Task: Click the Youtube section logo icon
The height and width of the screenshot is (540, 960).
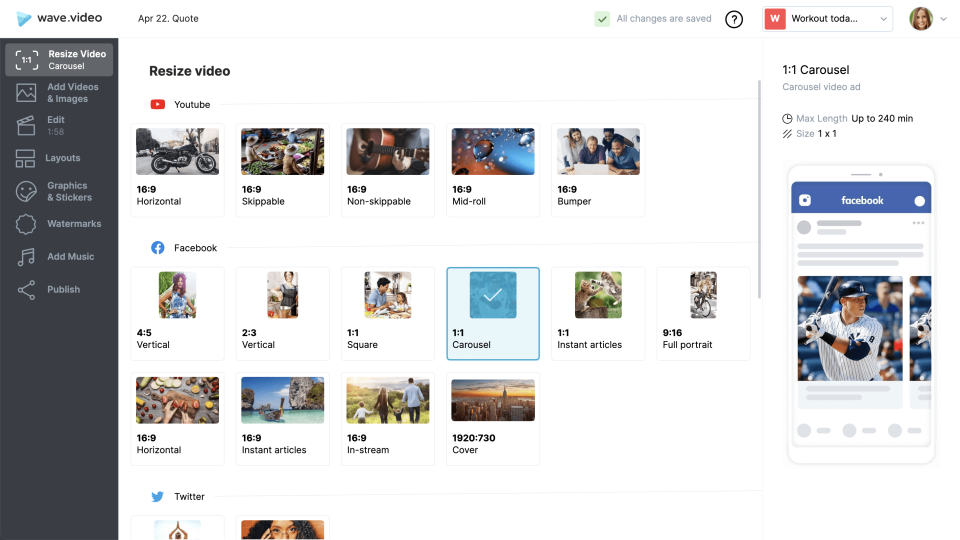Action: pos(158,105)
